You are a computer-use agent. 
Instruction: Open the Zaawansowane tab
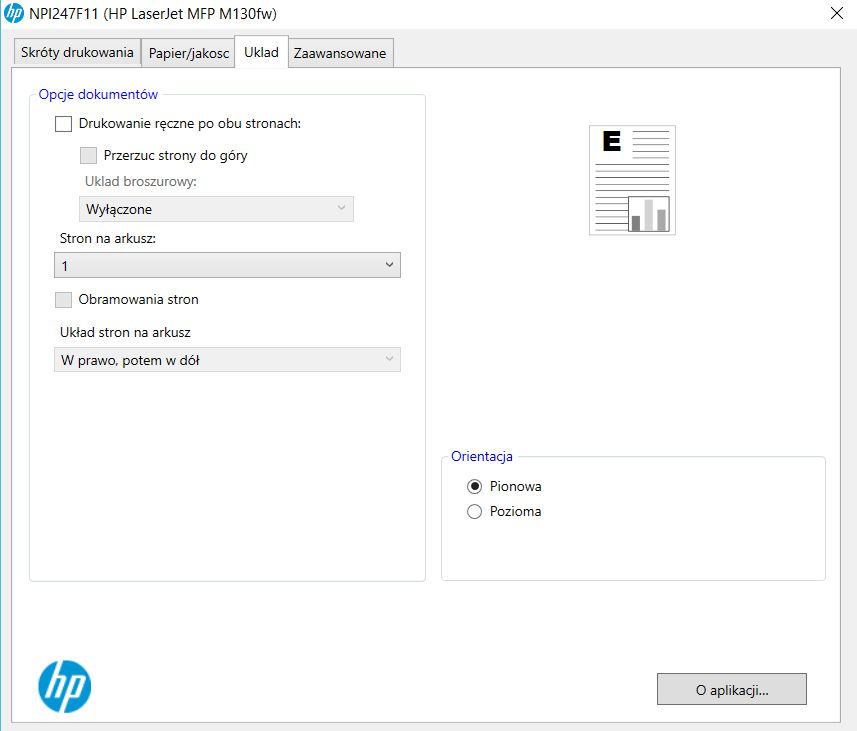[340, 53]
